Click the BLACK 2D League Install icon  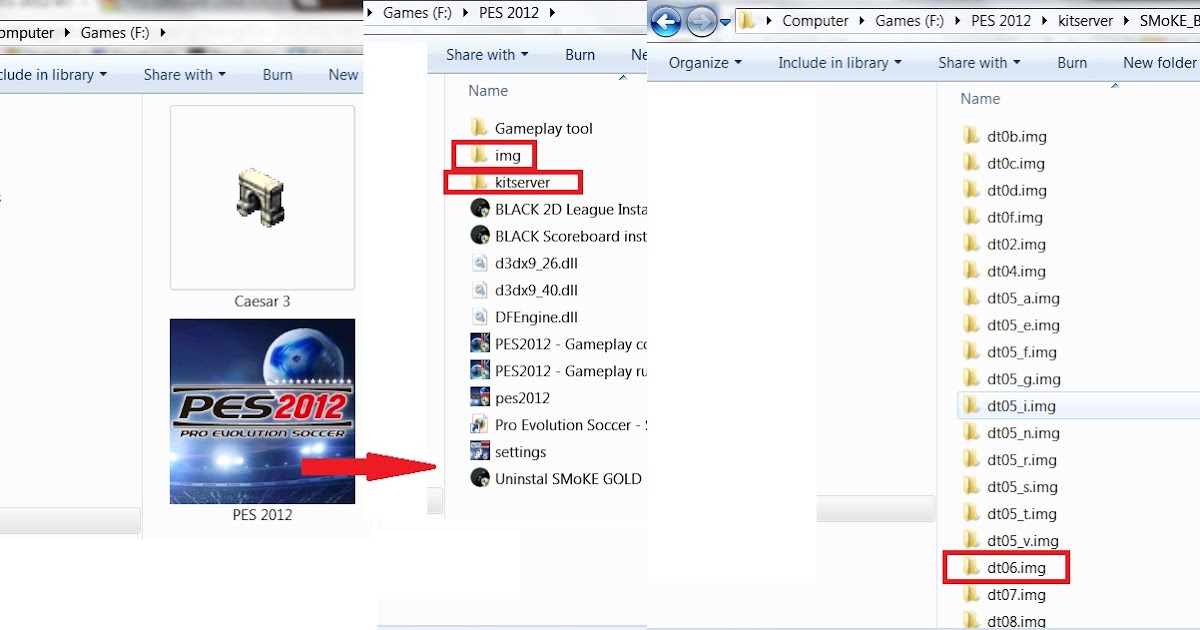tap(479, 209)
